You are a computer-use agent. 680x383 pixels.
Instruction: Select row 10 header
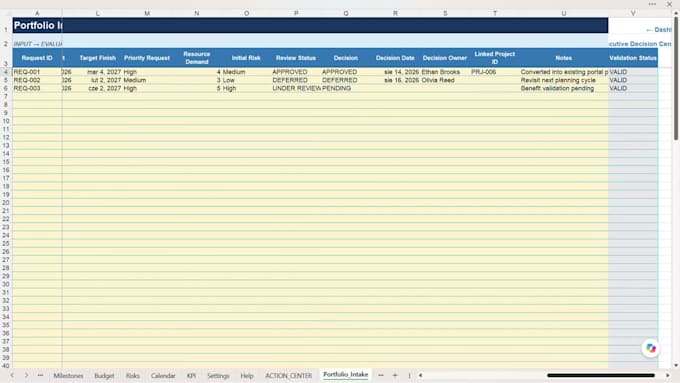tap(6, 121)
